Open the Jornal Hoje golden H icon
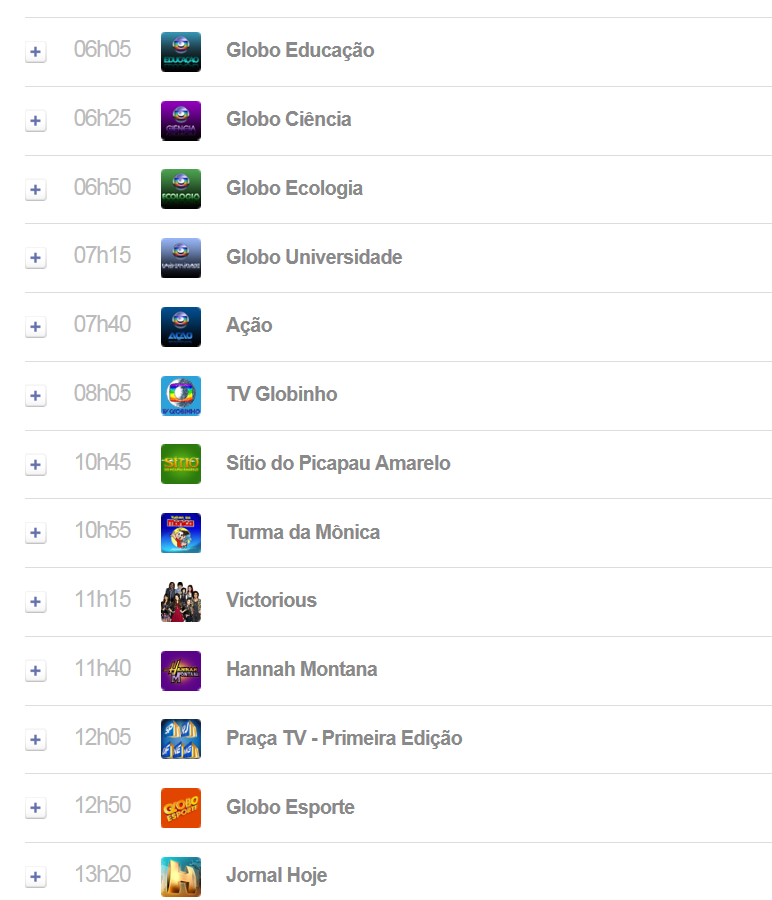The width and height of the screenshot is (772, 900). click(x=181, y=876)
